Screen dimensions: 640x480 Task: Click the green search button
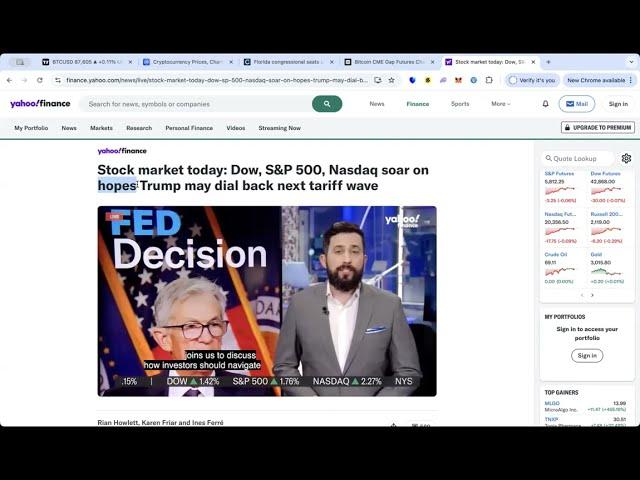pos(327,104)
